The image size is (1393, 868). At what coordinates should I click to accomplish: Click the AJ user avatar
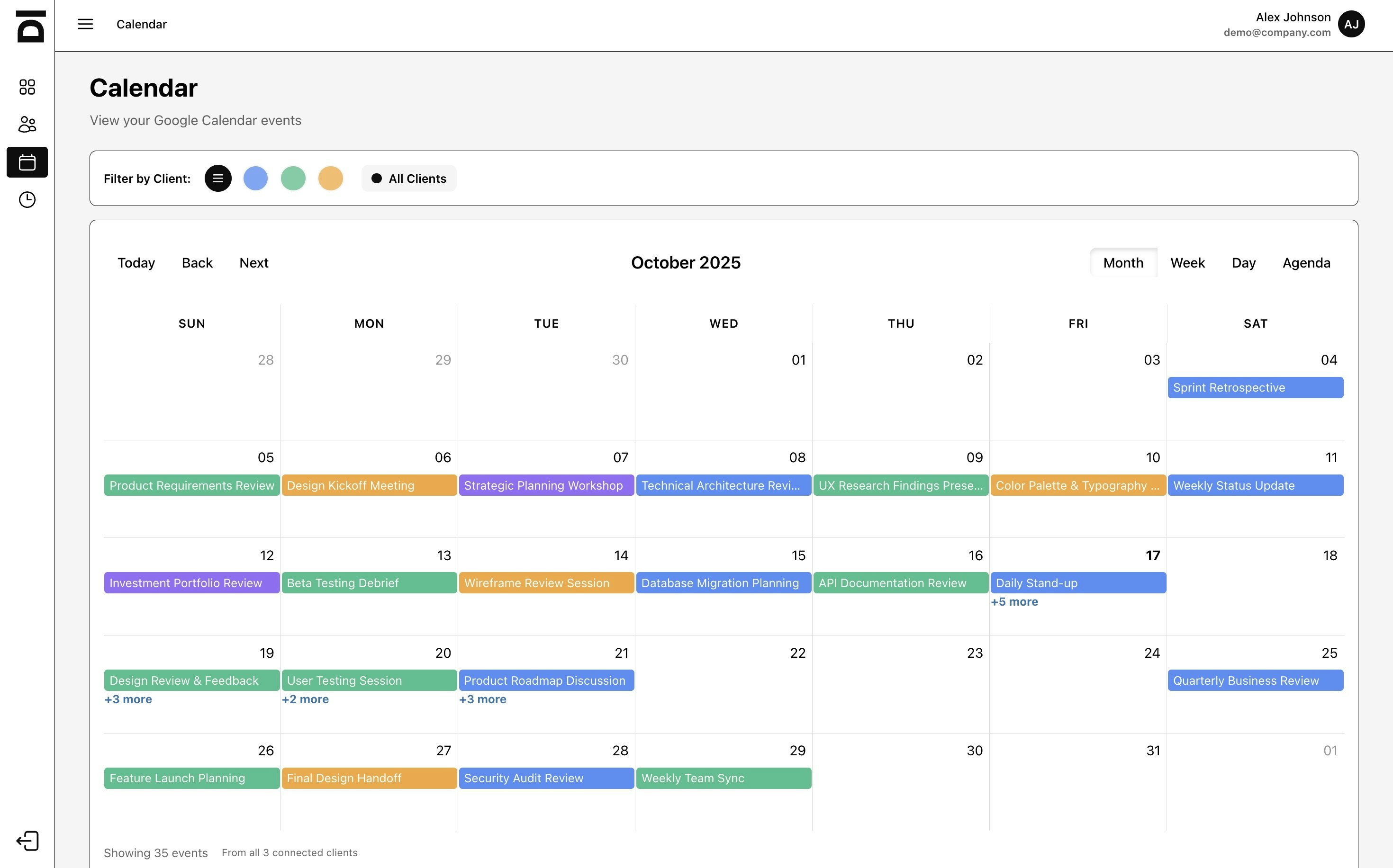coord(1351,24)
